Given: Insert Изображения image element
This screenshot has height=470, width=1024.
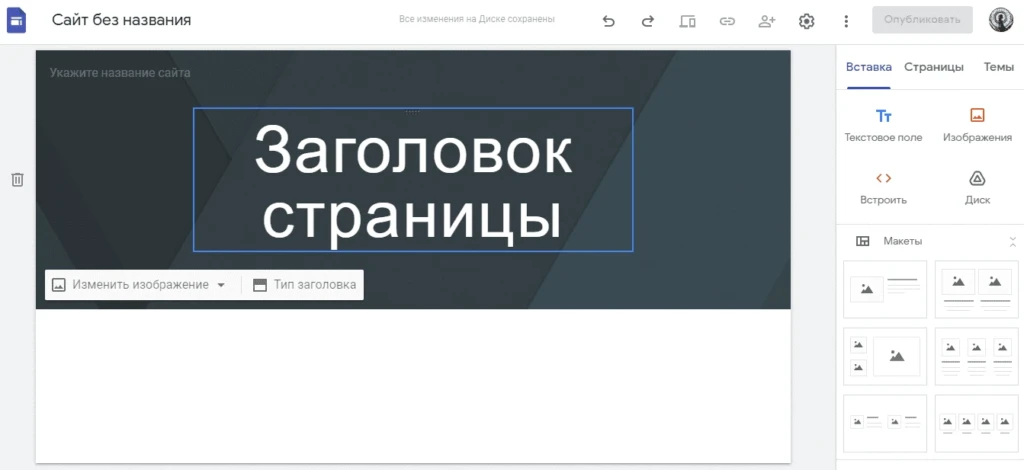Looking at the screenshot, I should point(978,125).
